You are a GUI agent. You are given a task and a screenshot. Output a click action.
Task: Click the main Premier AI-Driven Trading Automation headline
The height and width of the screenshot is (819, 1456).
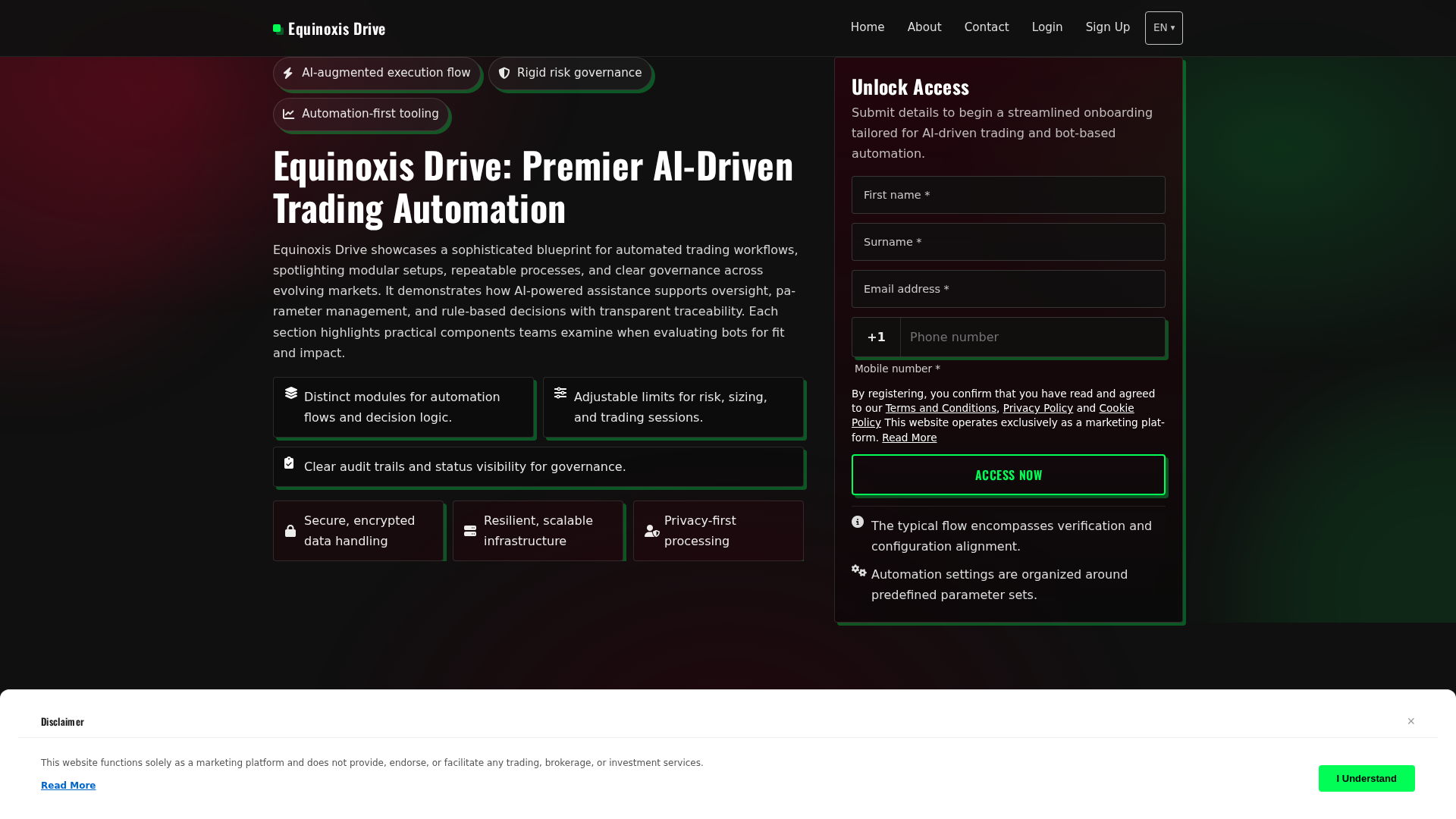[533, 187]
